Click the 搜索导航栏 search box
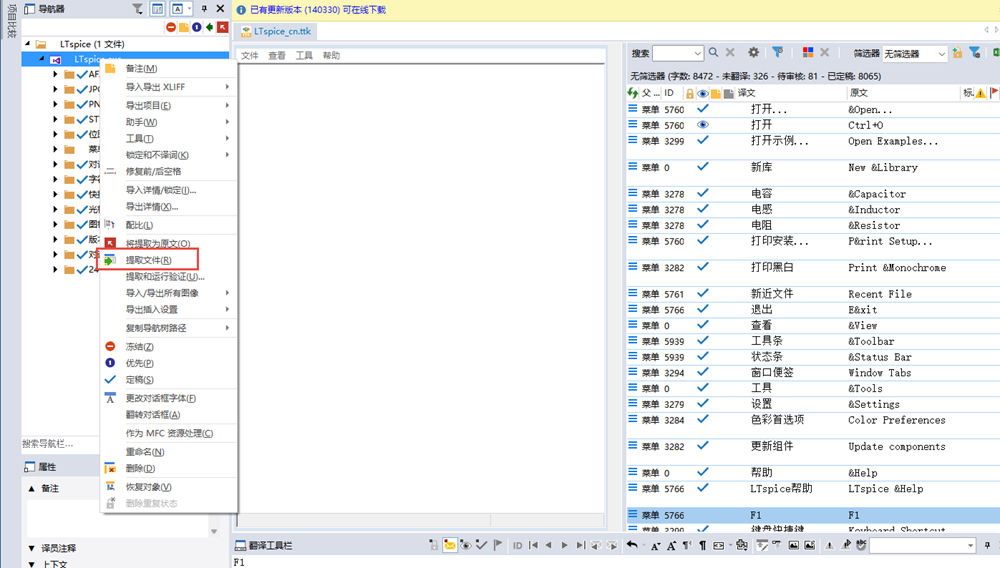The height and width of the screenshot is (568, 1000). (60, 444)
